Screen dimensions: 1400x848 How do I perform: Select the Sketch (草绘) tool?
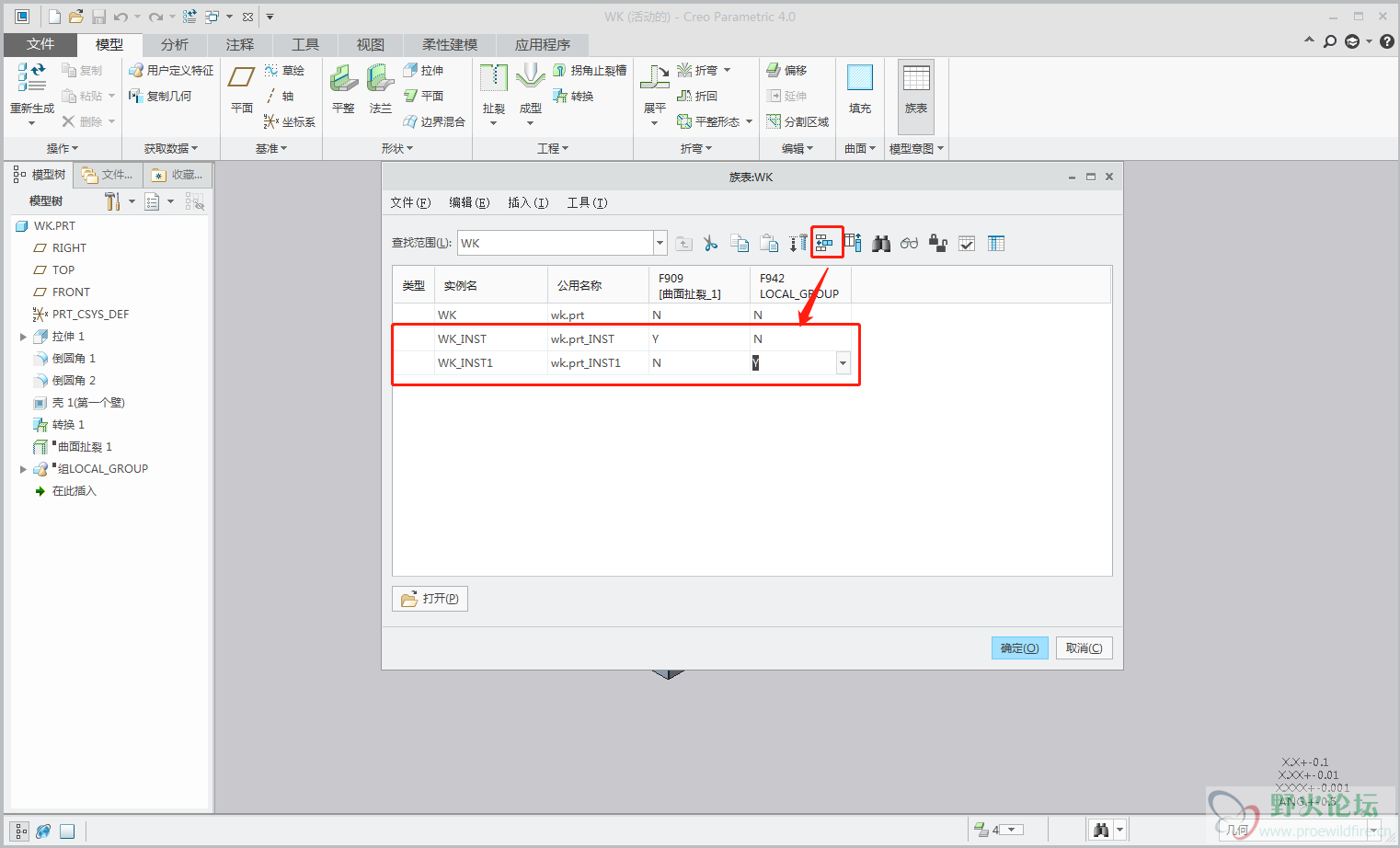click(x=284, y=70)
